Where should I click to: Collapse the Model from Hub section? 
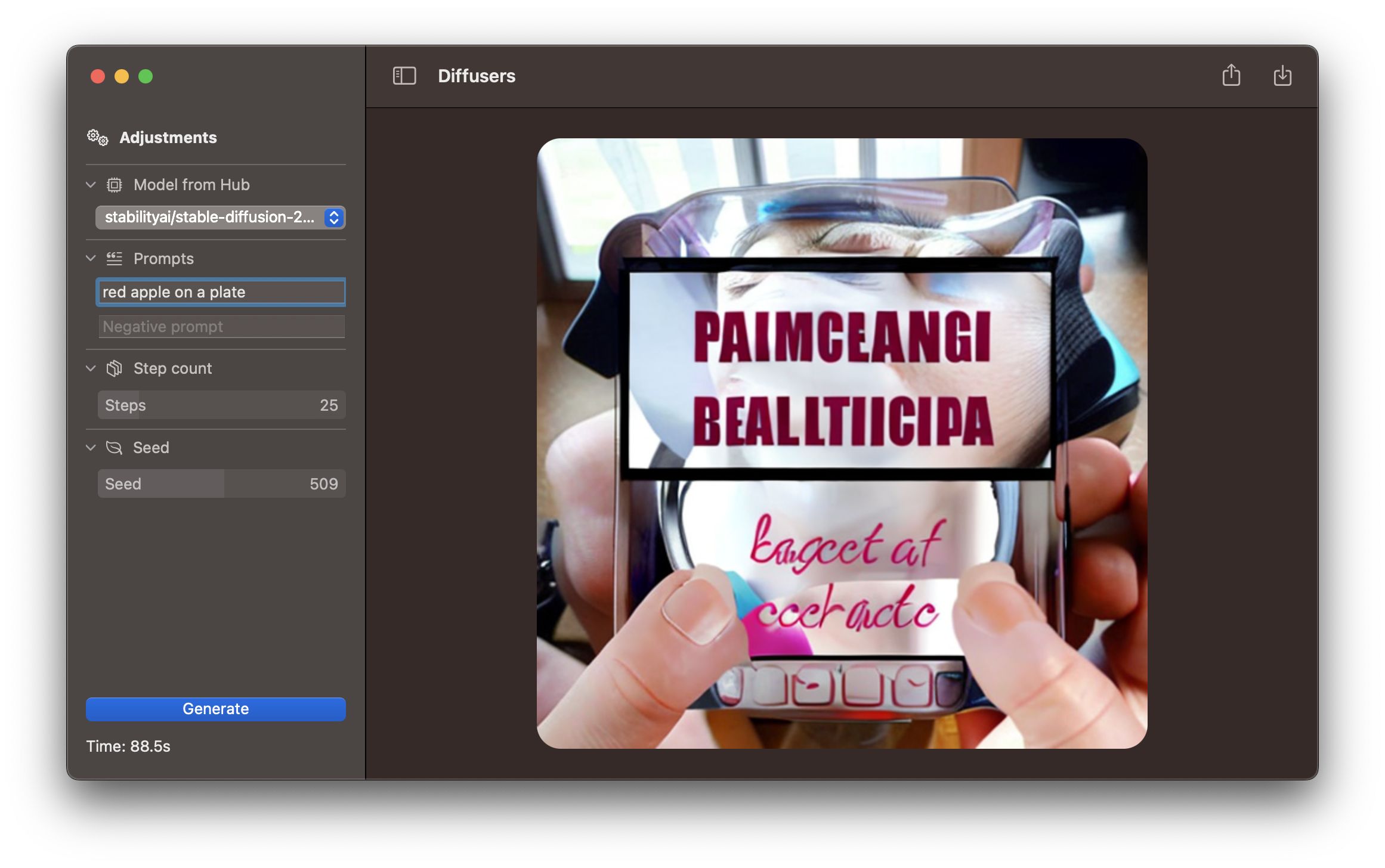click(x=91, y=185)
